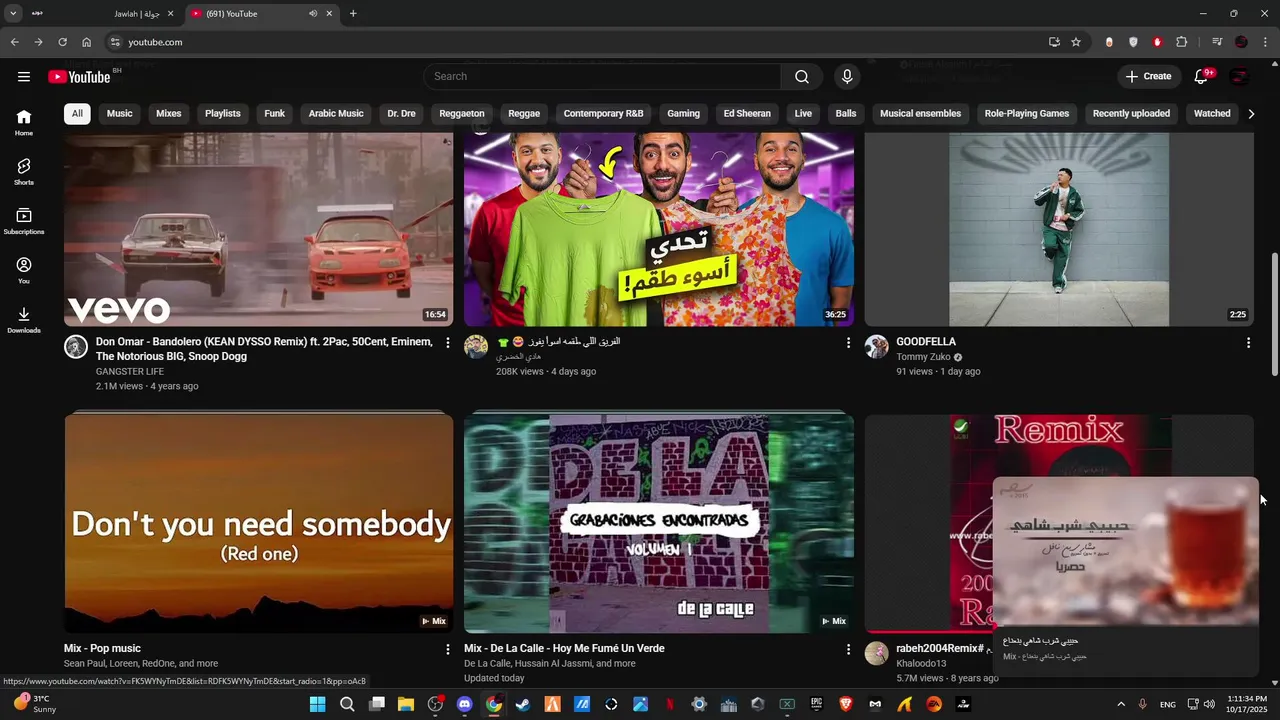Show more filter chips with right arrow
This screenshot has width=1280, height=720.
tap(1251, 114)
